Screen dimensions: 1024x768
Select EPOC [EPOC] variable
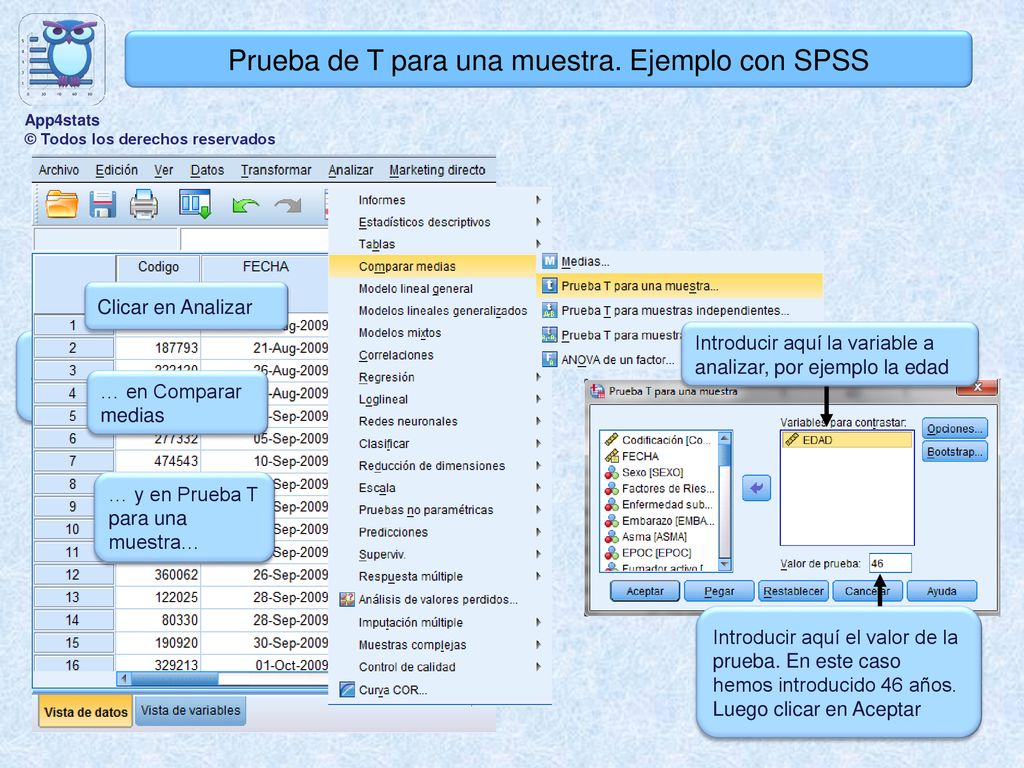click(660, 552)
